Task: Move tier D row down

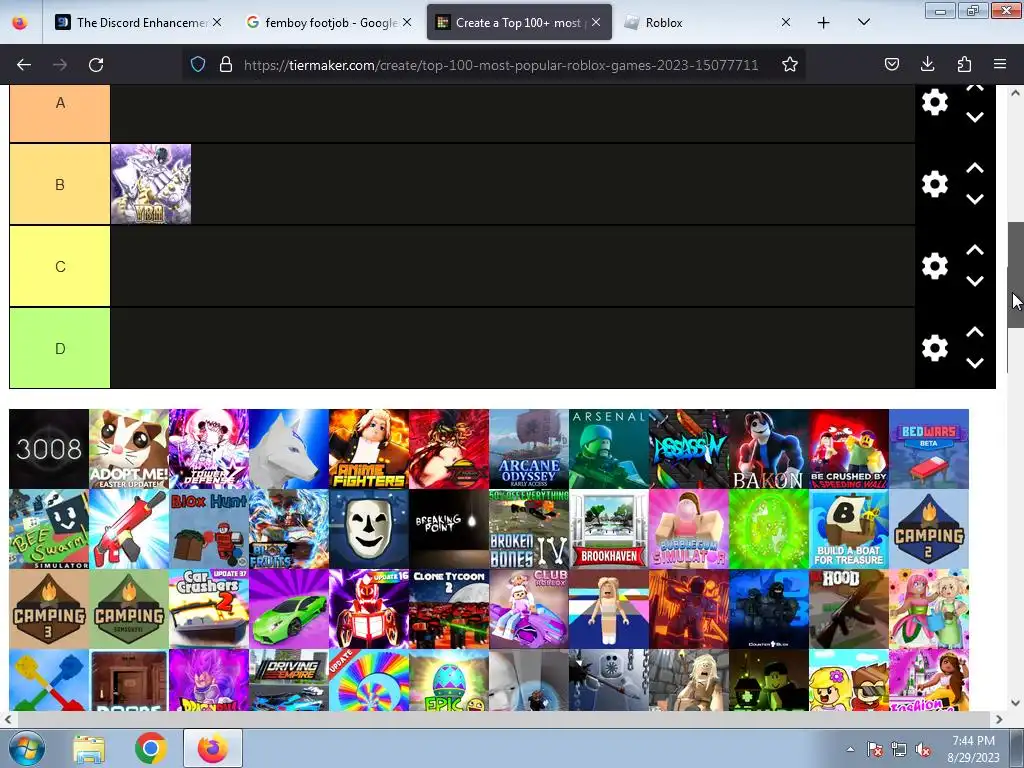Action: click(x=975, y=363)
